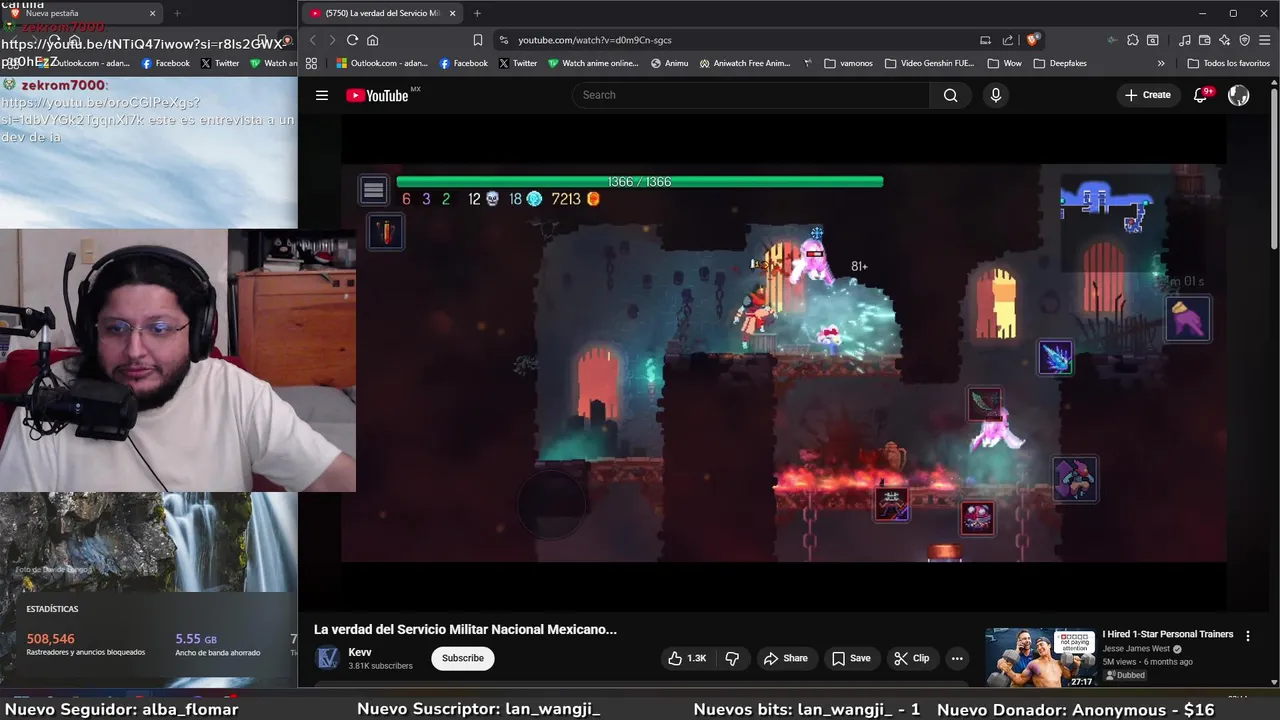This screenshot has height=720, width=1280.
Task: Reload the YouTube page
Action: click(352, 40)
